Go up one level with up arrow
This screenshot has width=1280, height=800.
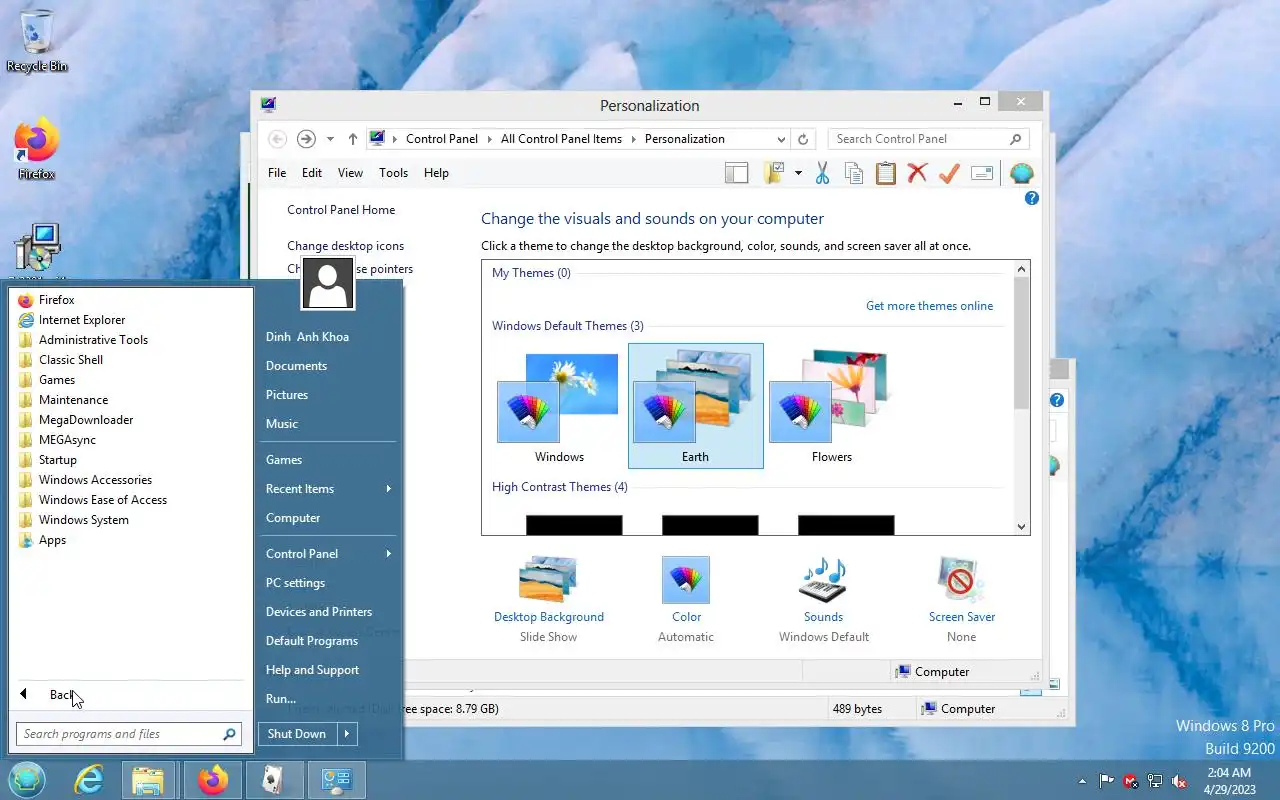pos(352,139)
